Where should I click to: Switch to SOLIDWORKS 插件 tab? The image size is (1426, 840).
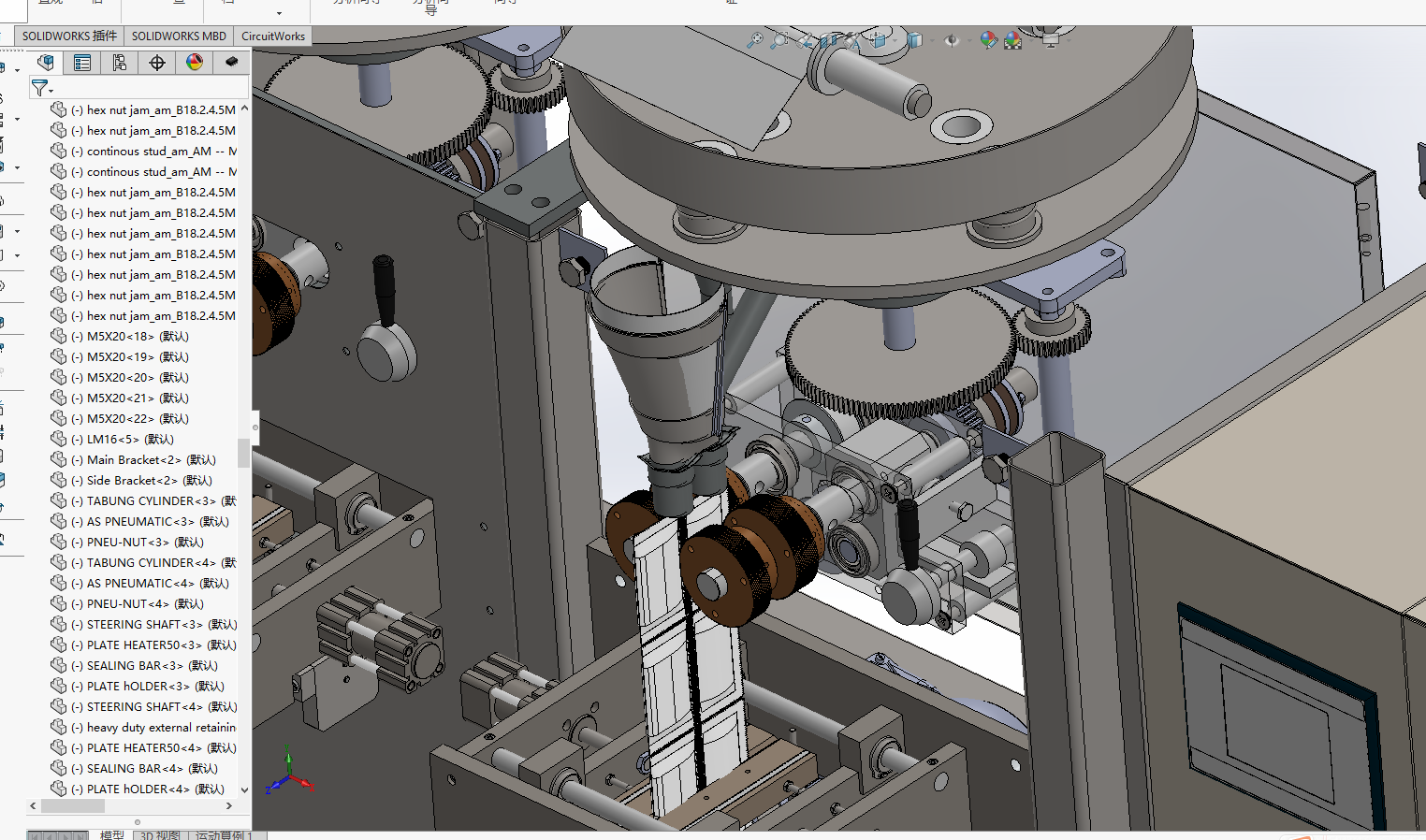[x=69, y=36]
